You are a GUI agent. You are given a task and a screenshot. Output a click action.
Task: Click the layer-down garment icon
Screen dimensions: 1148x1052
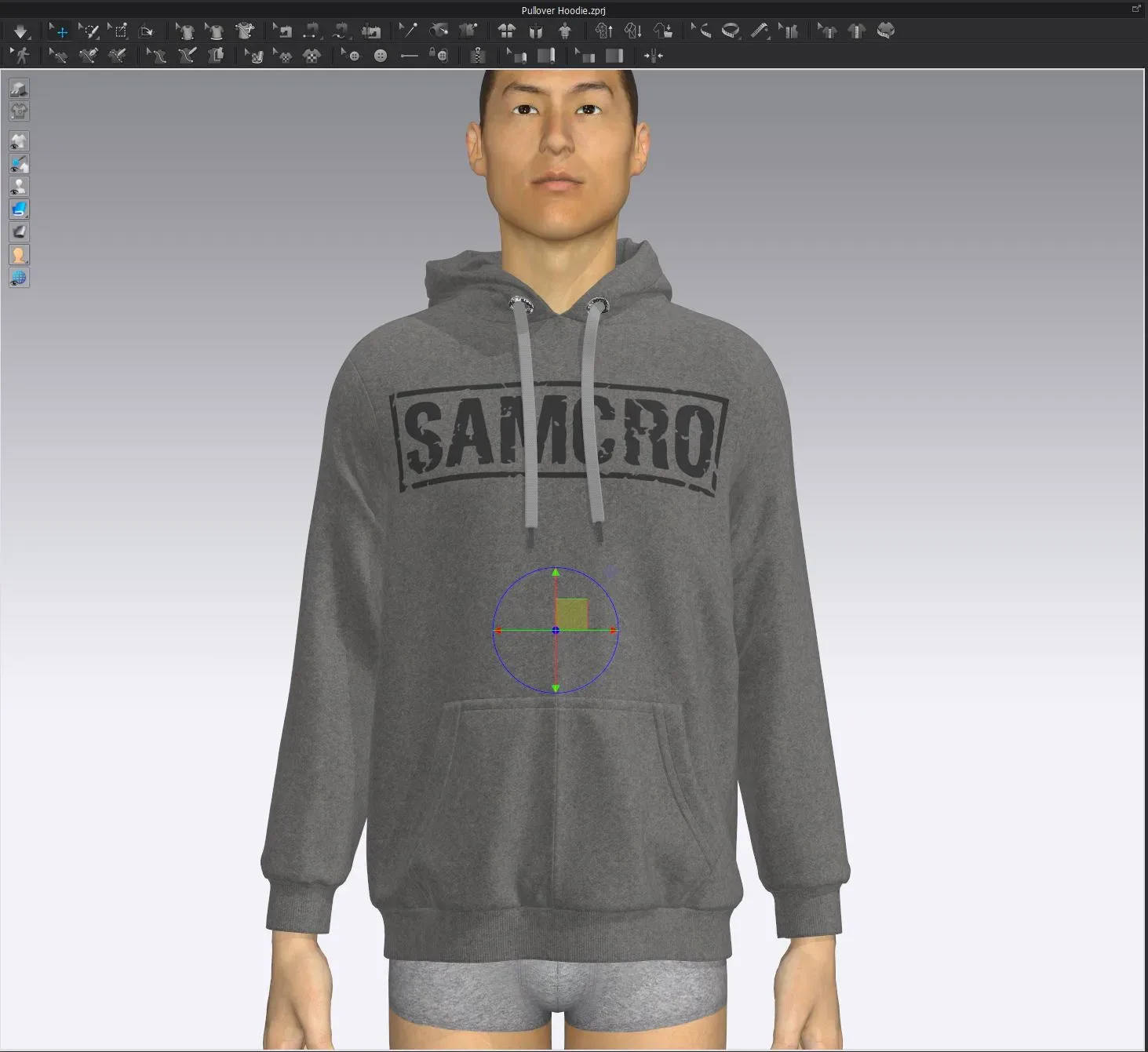point(633,31)
